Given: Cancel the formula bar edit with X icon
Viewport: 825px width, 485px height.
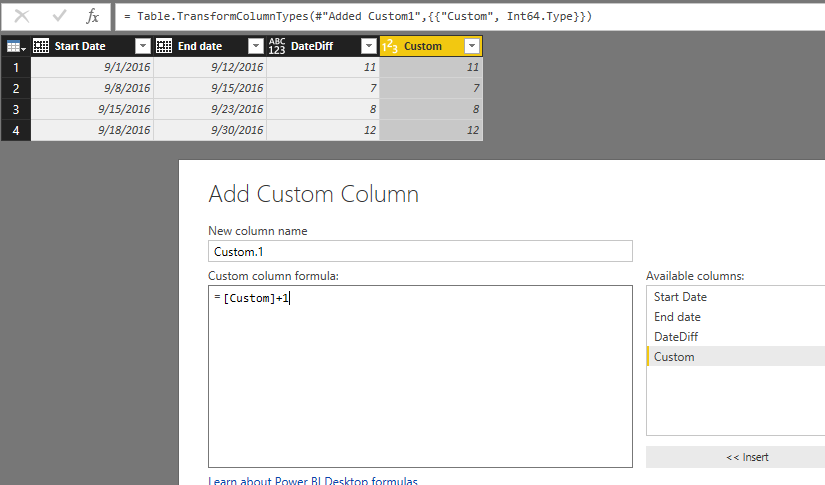Looking at the screenshot, I should pyautogui.click(x=22, y=16).
